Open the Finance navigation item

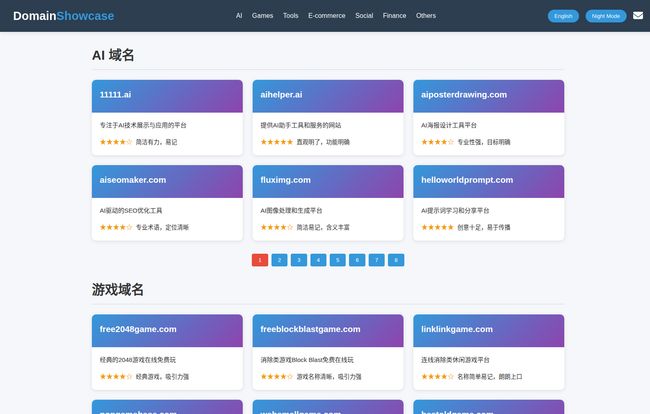pos(394,16)
